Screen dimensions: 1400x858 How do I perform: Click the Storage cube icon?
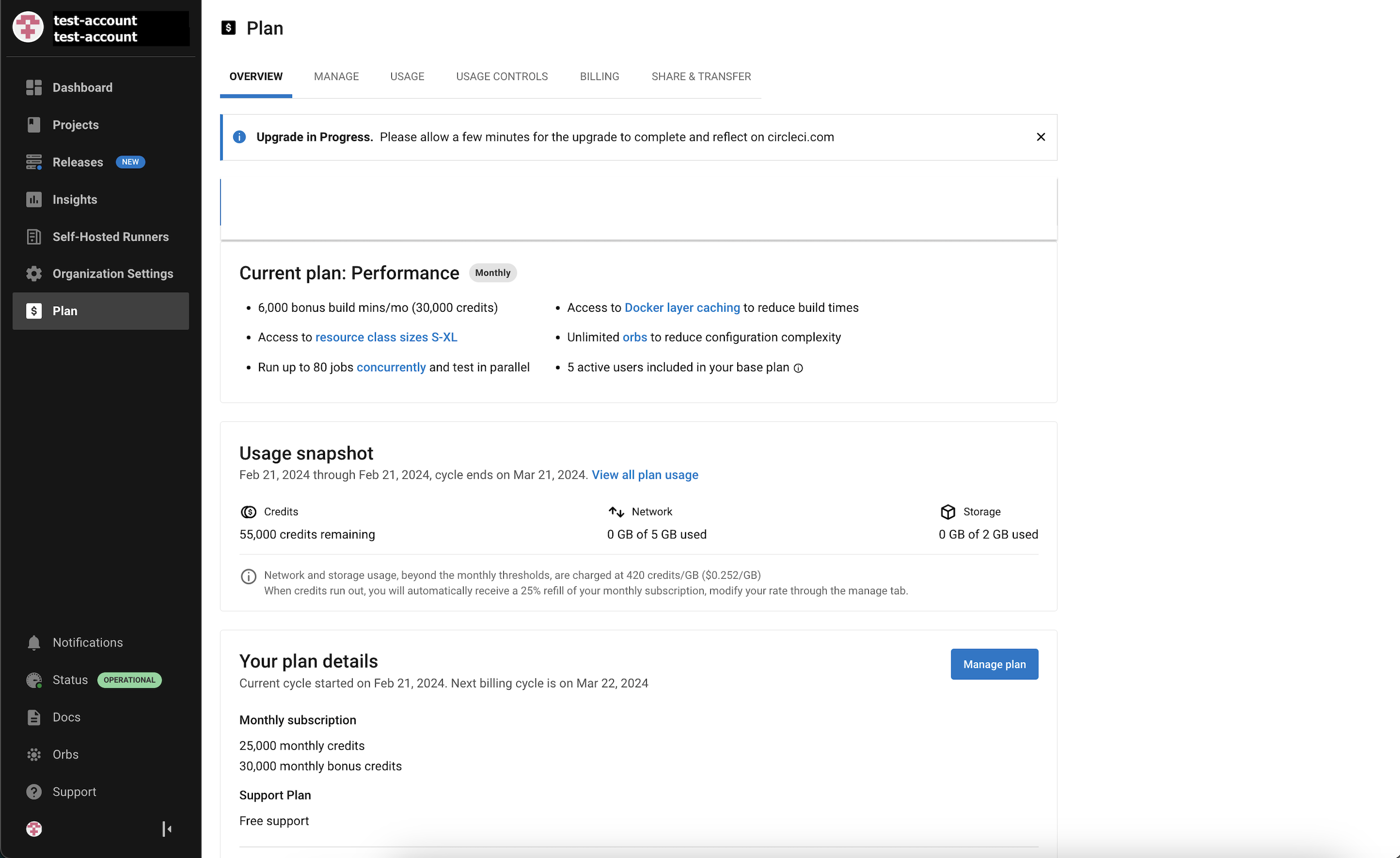(x=948, y=512)
